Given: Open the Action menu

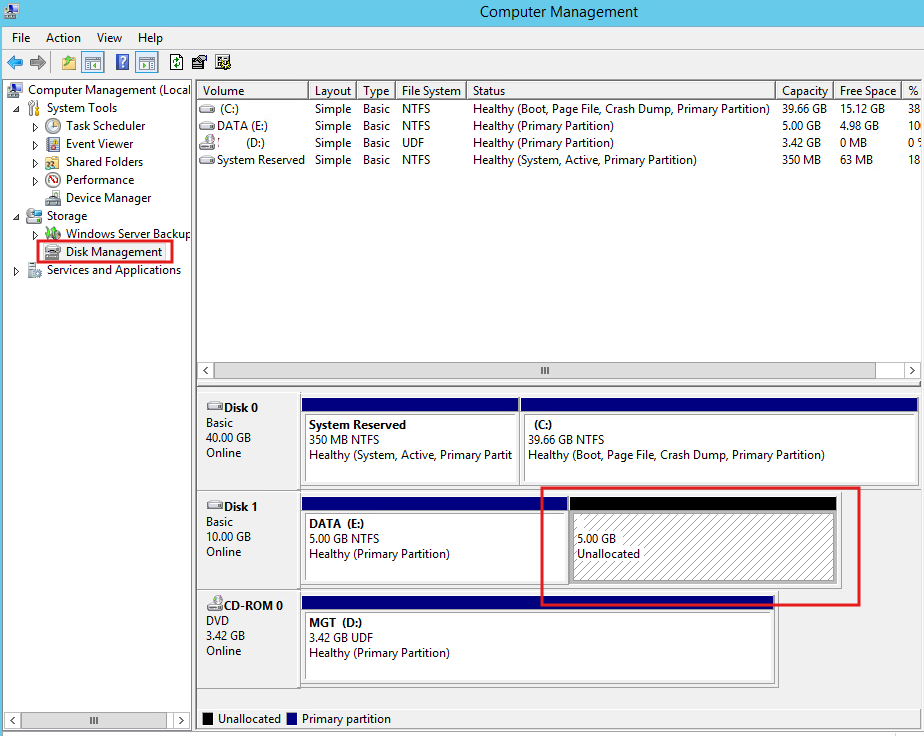Looking at the screenshot, I should click(x=63, y=38).
